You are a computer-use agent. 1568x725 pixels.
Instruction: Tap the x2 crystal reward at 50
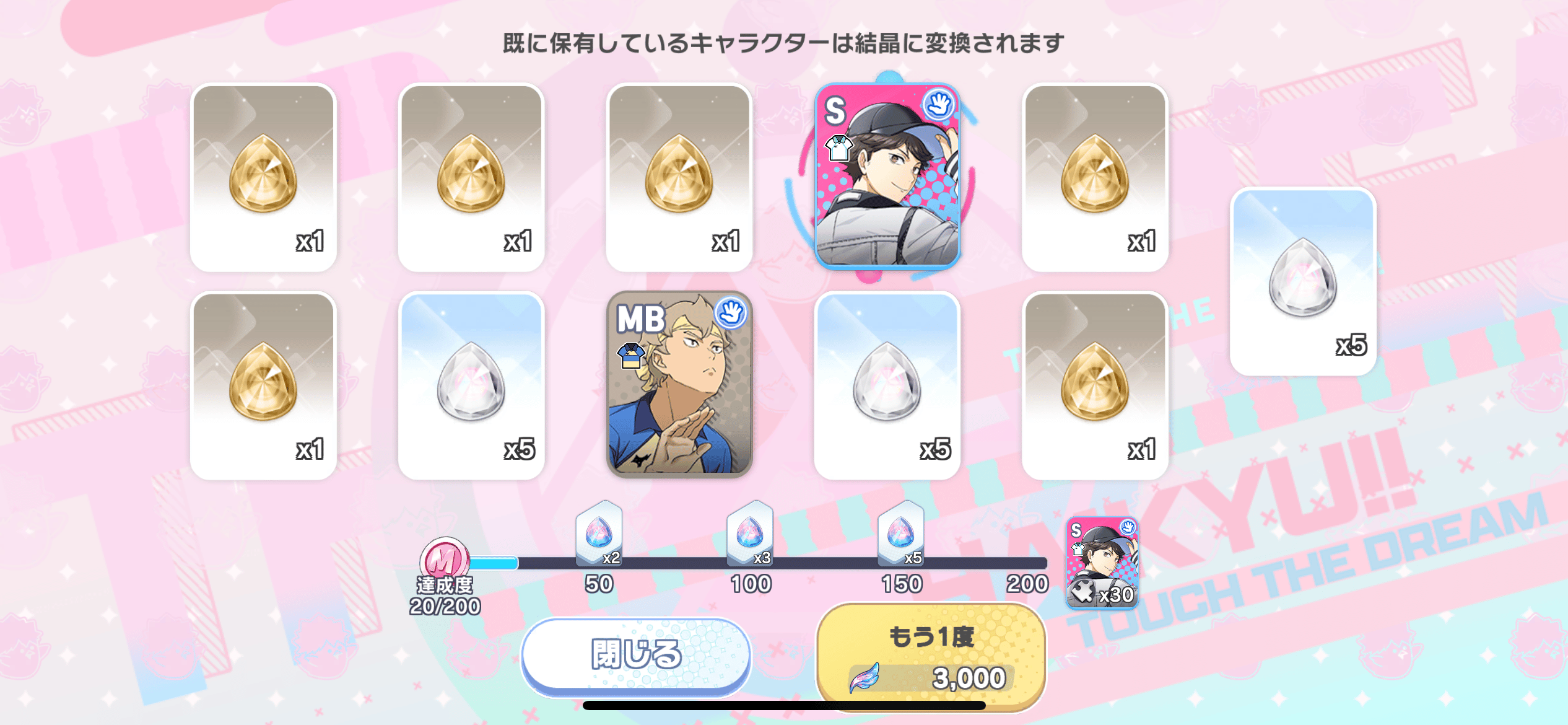599,533
